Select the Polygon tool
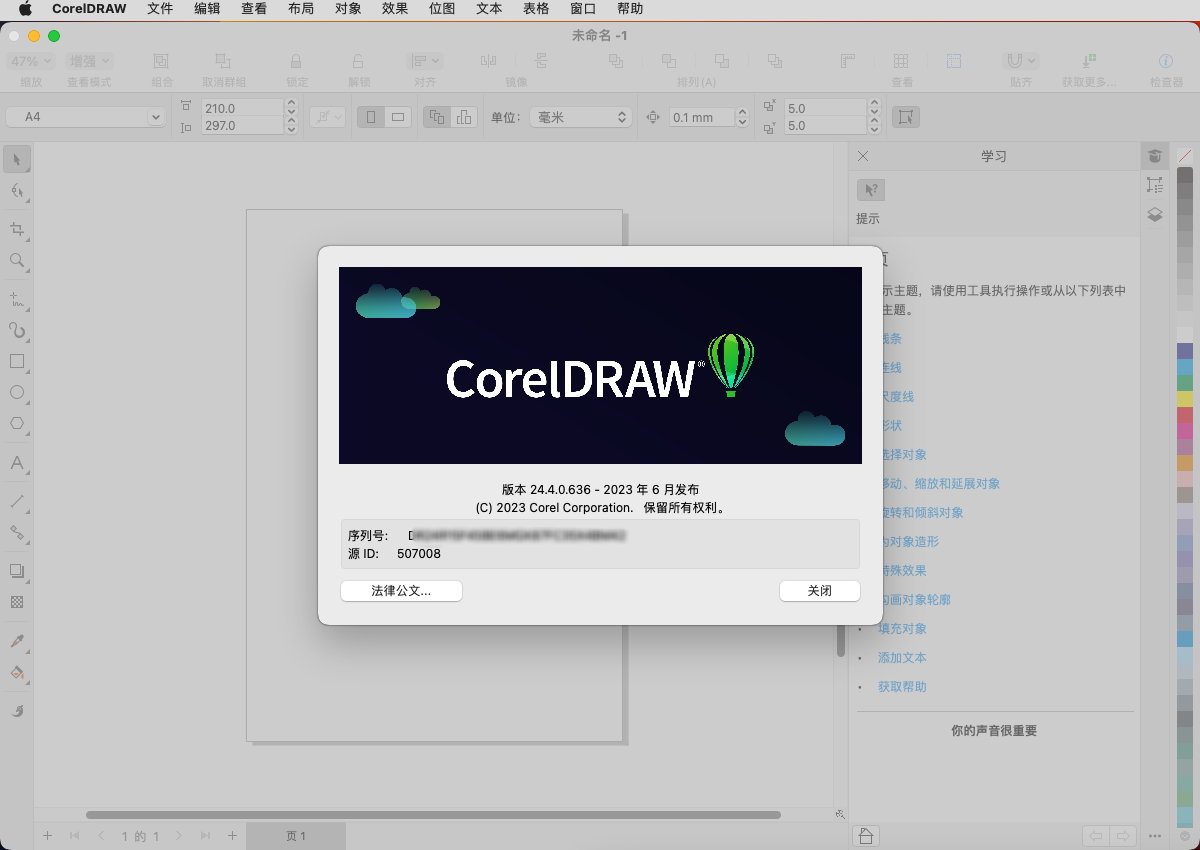1200x850 pixels. [17, 423]
